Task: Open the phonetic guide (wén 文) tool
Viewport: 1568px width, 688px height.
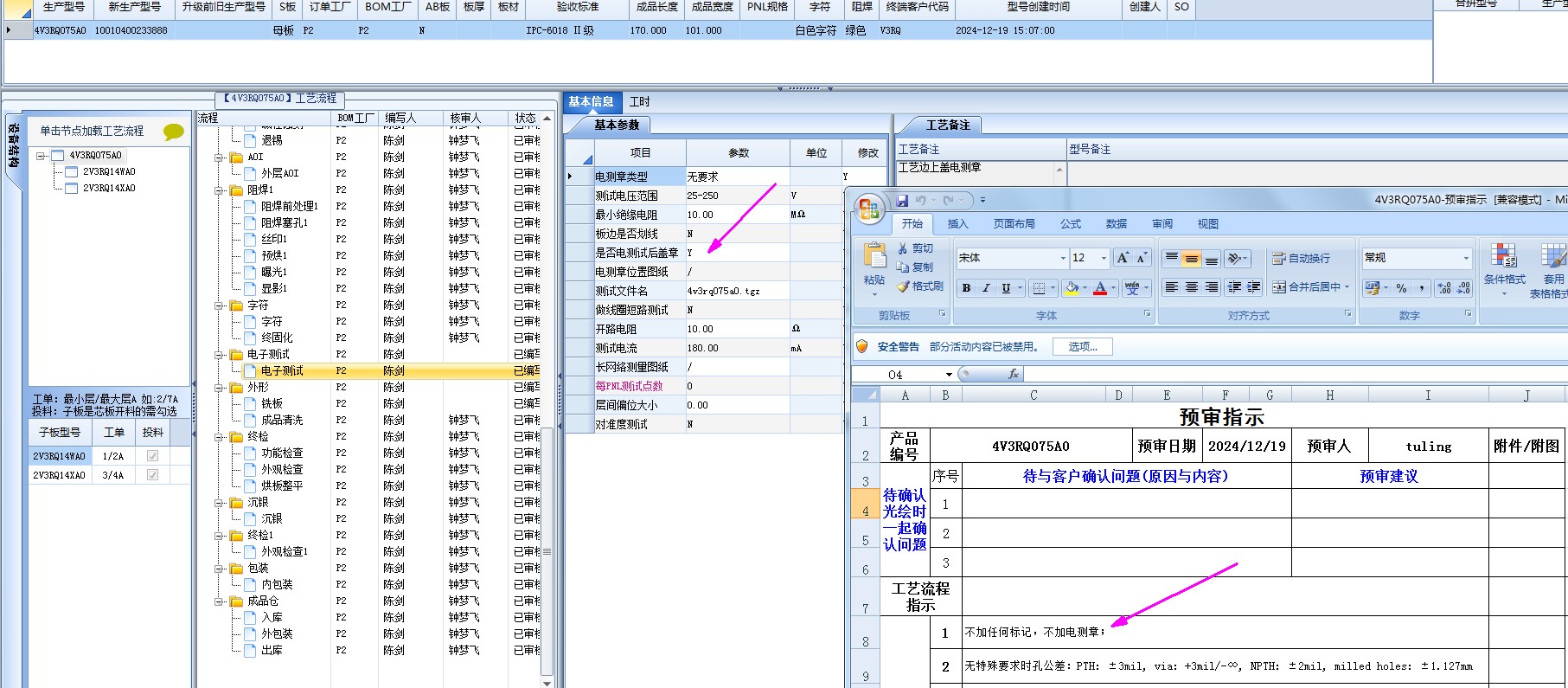Action: [x=1132, y=288]
